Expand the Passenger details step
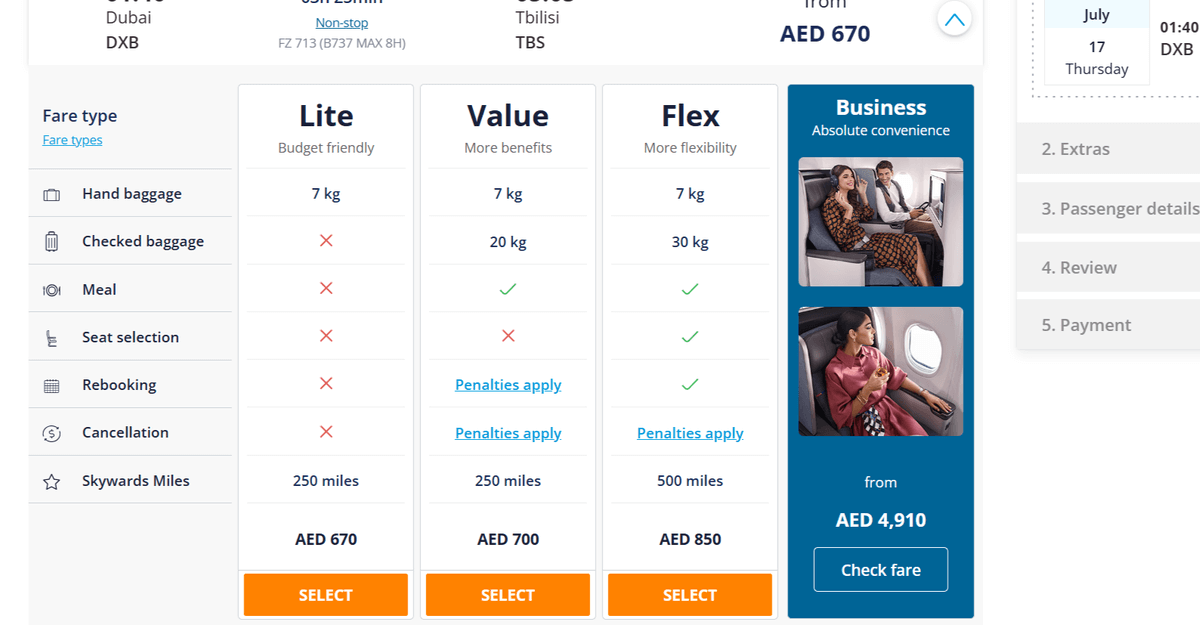Screen dimensions: 1200x625 coord(1108,209)
